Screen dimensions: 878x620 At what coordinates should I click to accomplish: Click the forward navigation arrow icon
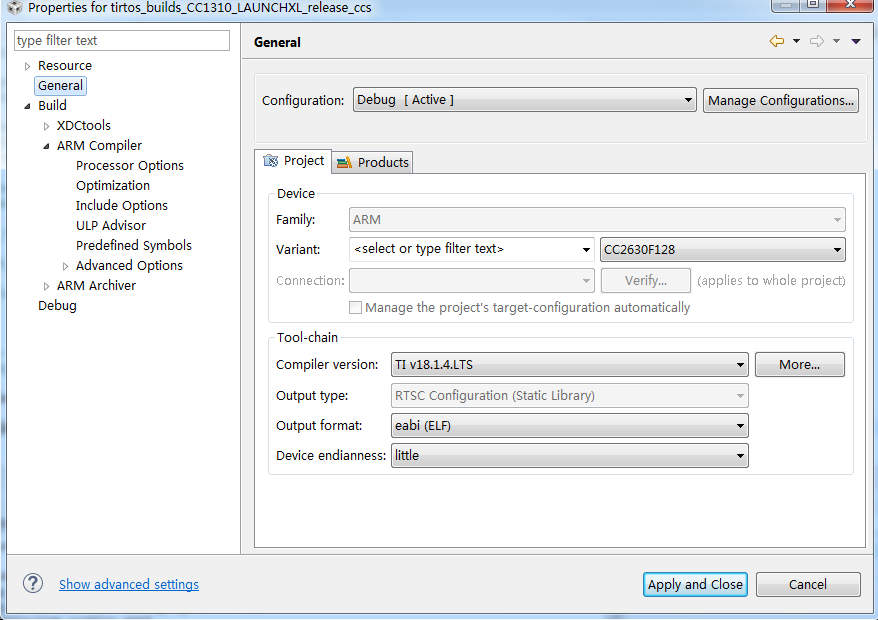(x=817, y=41)
